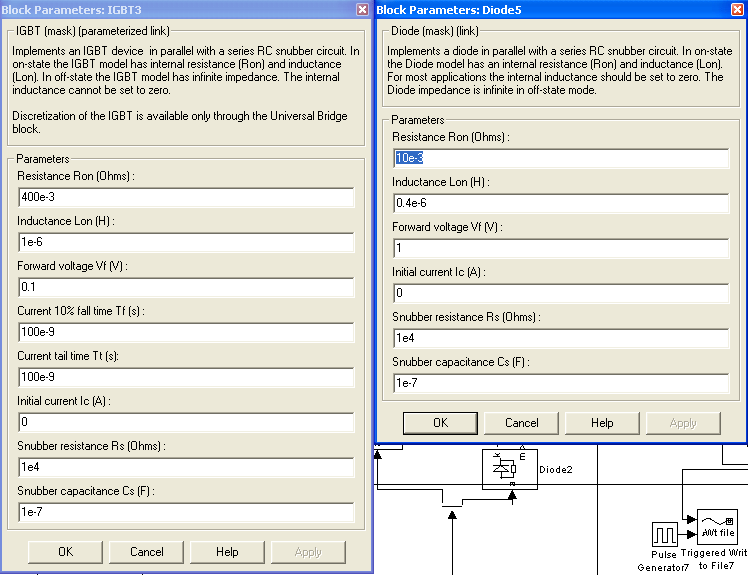Click Apply in the Diode5 dialog
The image size is (748, 575).
point(683,423)
